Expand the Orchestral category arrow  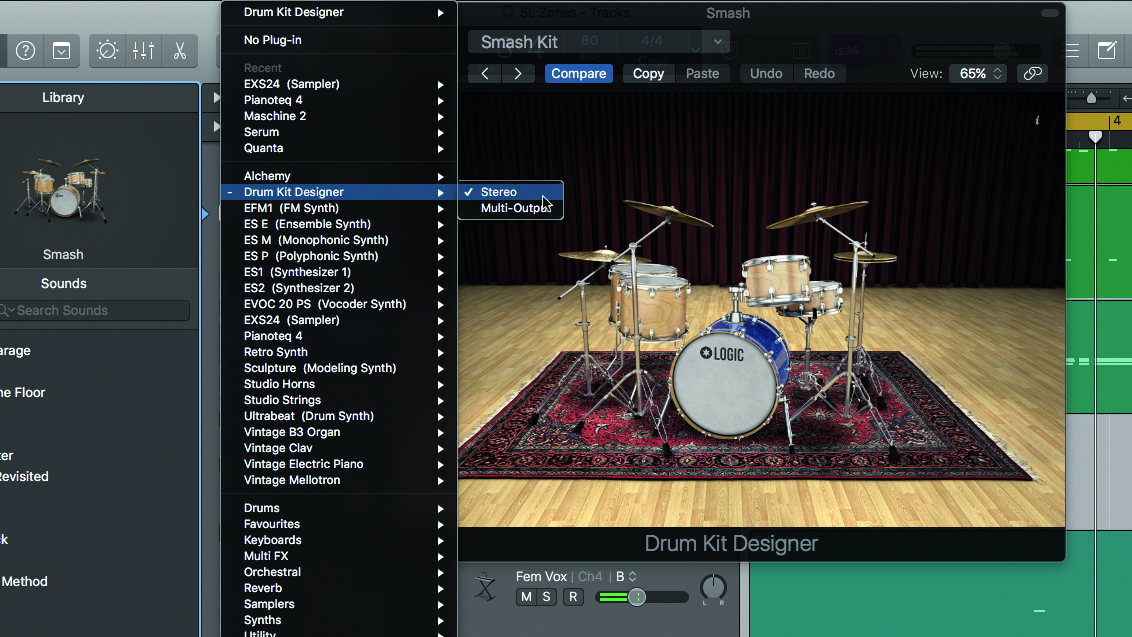coord(440,573)
